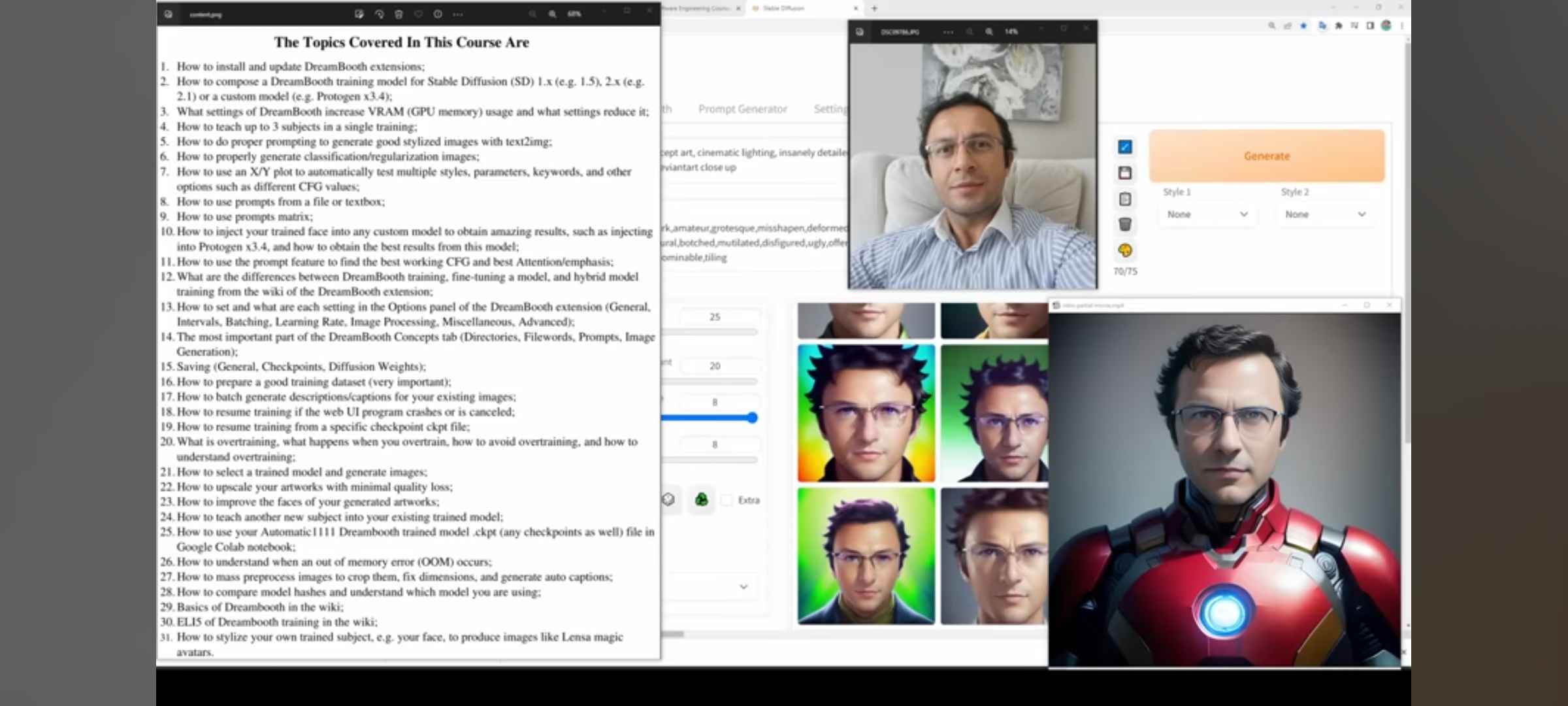Select the rainbow background portrait thumbnail
This screenshot has width=1568, height=706.
click(x=866, y=413)
